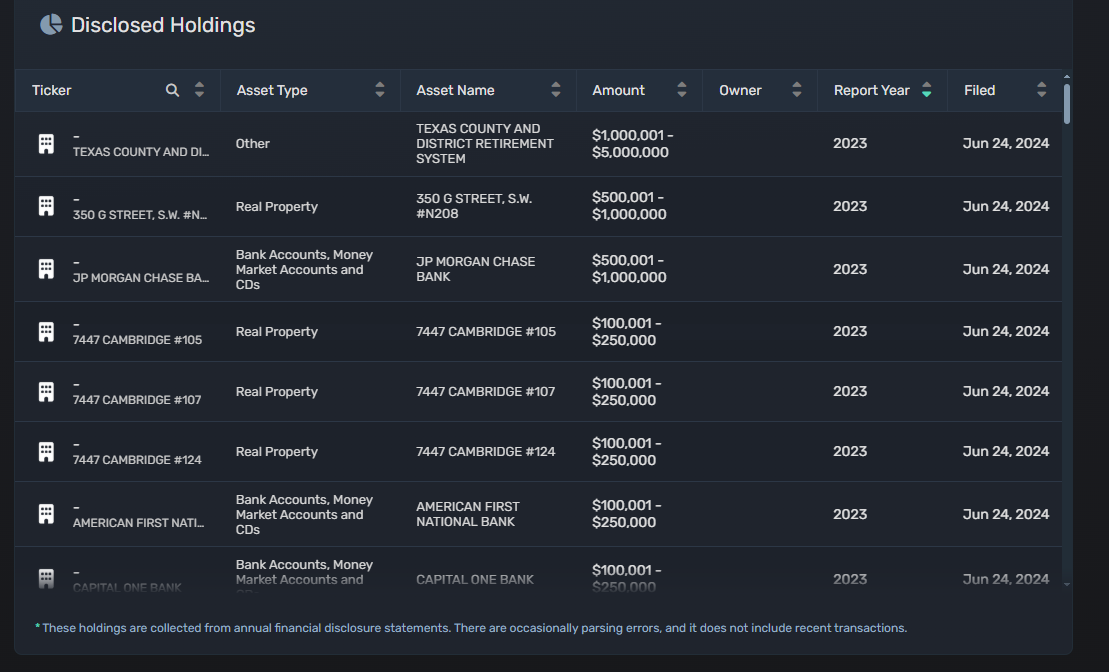
Task: Select ticker text 350 G STREET, S.W. #N...
Action: tap(140, 214)
